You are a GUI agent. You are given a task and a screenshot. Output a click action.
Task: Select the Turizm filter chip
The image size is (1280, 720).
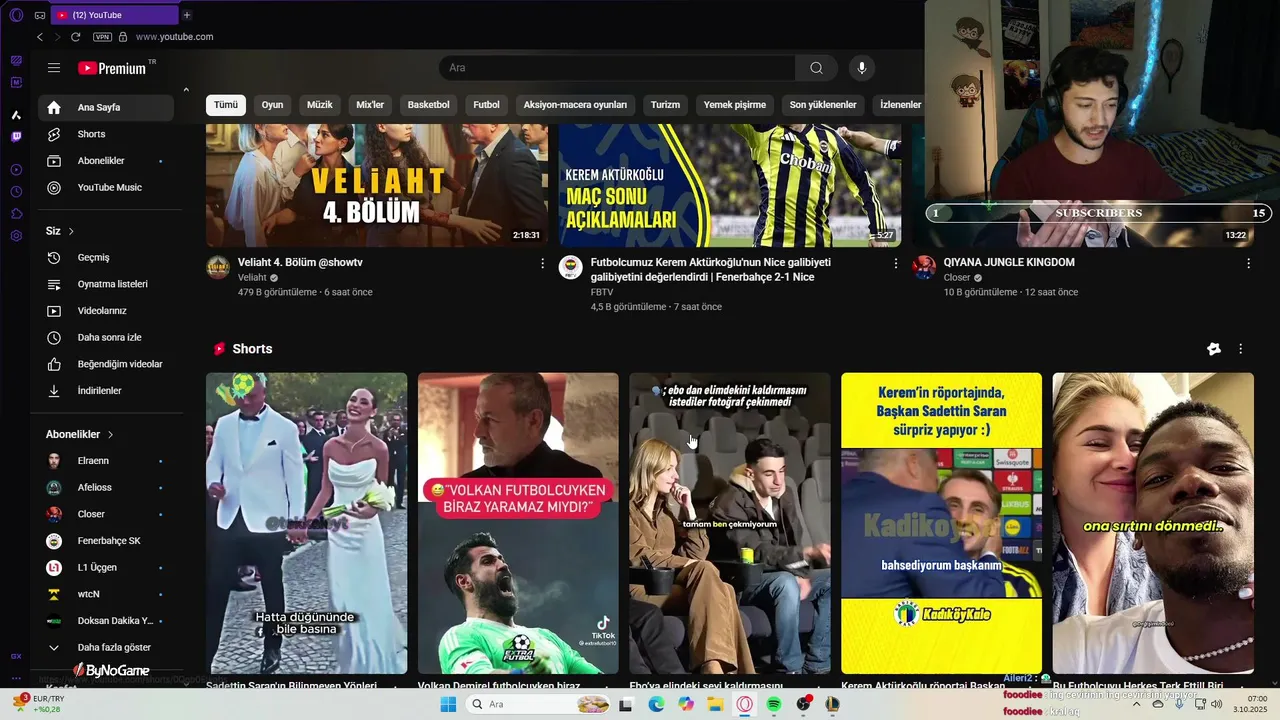point(665,105)
